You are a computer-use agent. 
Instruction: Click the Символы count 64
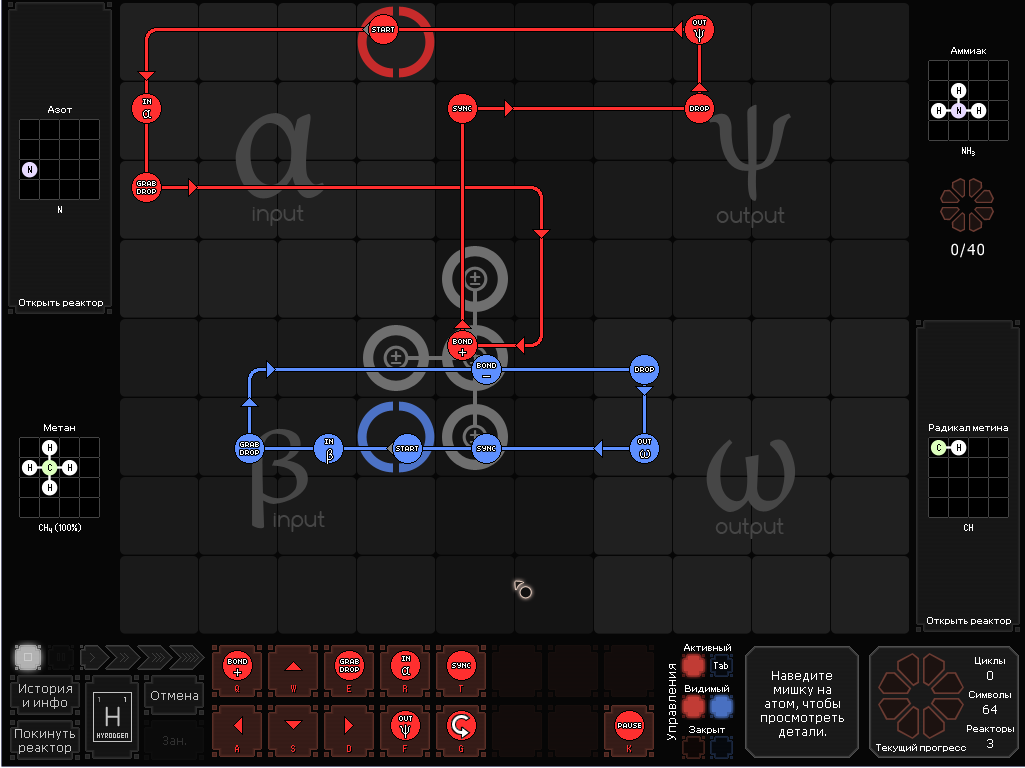pyautogui.click(x=990, y=710)
